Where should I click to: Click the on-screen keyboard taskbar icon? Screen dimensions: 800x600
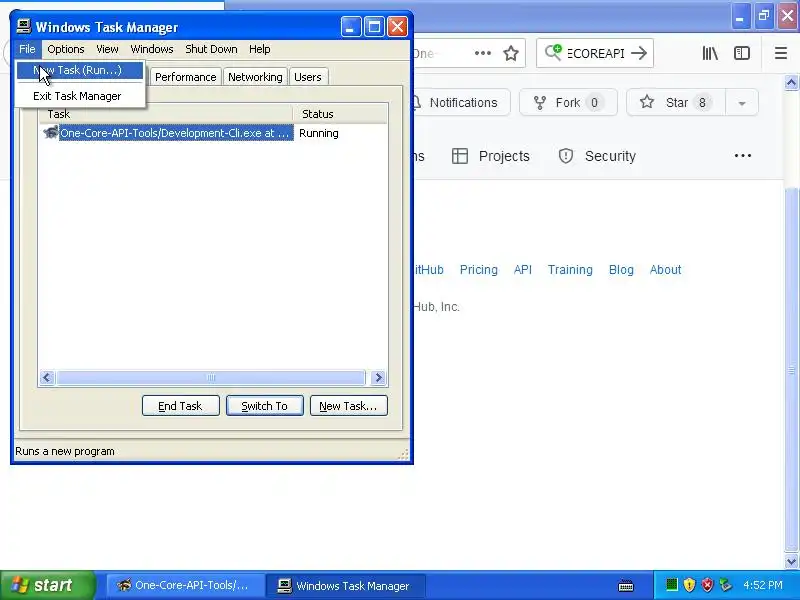pos(626,586)
